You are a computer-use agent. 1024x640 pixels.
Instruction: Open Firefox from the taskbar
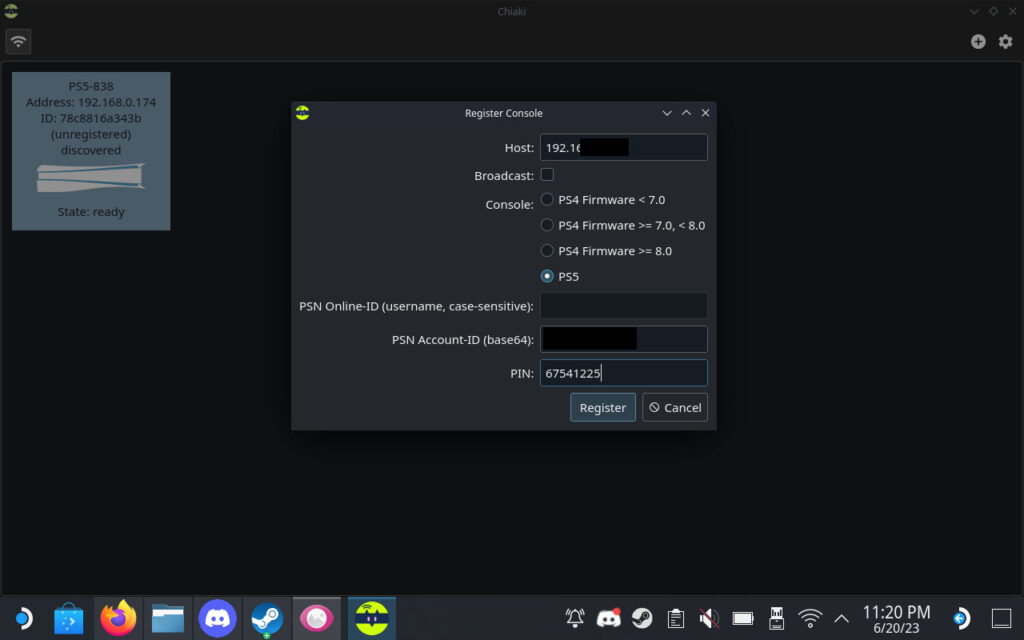[118, 618]
